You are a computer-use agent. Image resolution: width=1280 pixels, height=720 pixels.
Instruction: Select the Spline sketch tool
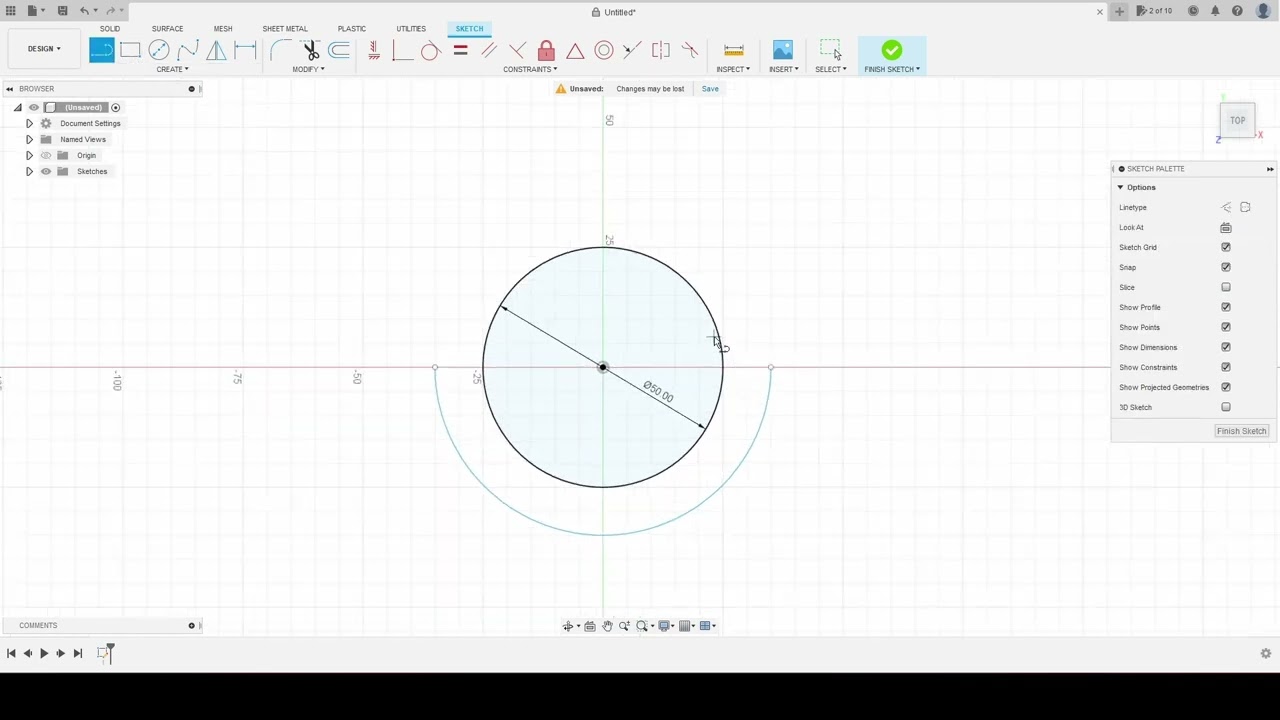(x=187, y=50)
